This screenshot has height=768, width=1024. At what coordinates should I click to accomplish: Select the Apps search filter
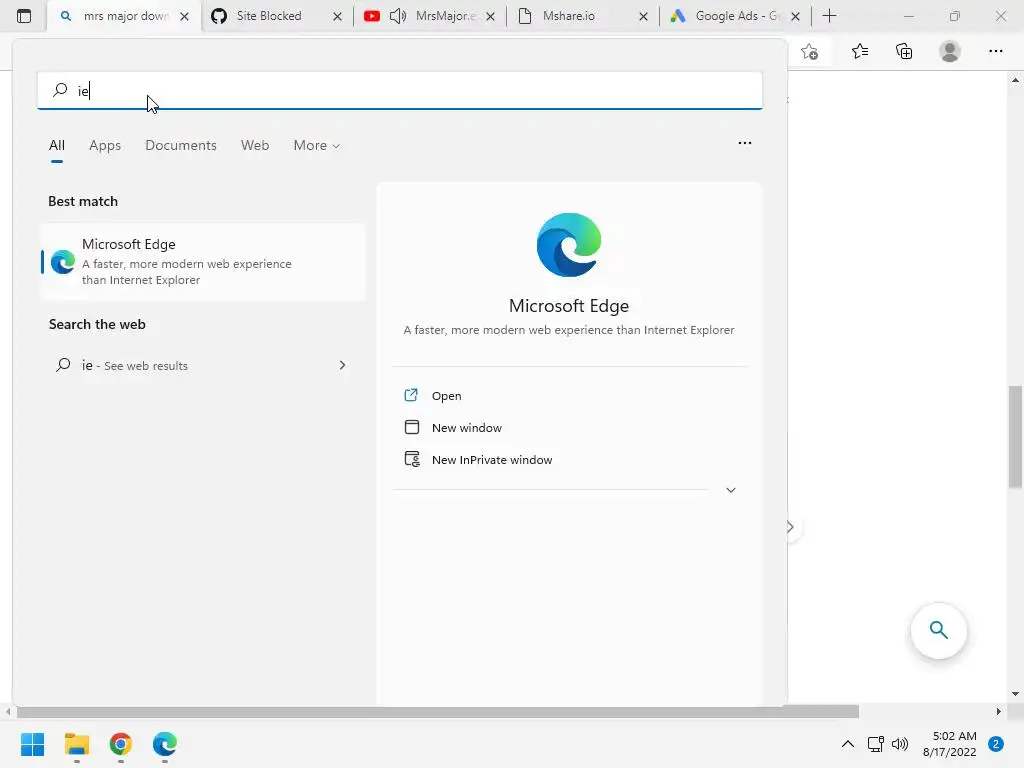coord(105,146)
